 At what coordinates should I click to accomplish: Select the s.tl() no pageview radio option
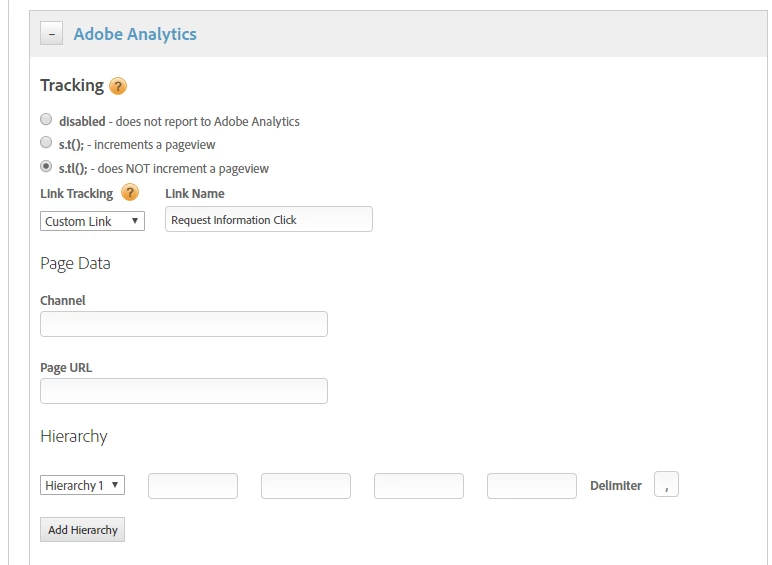coord(46,166)
